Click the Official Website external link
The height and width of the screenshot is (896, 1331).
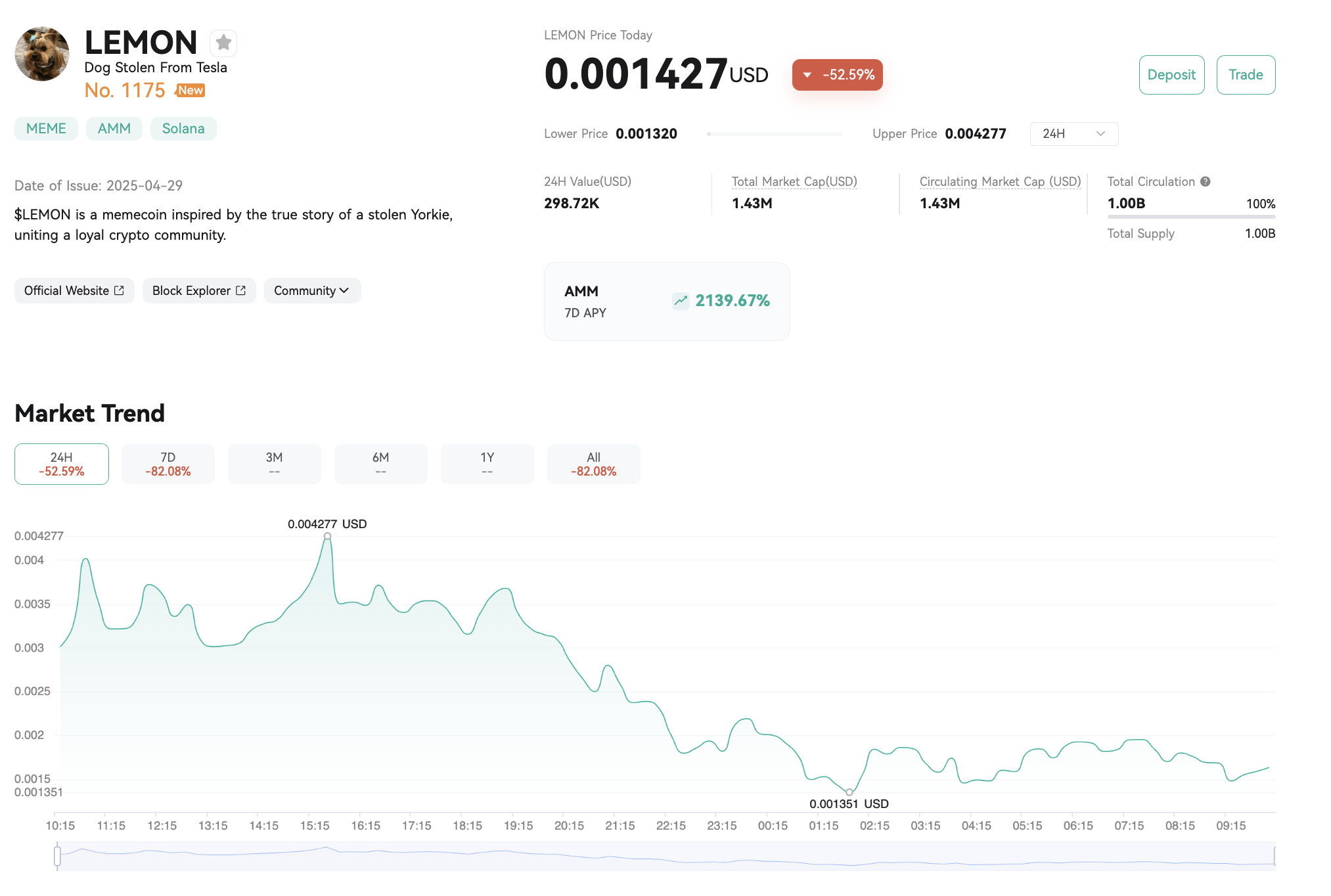tap(74, 290)
